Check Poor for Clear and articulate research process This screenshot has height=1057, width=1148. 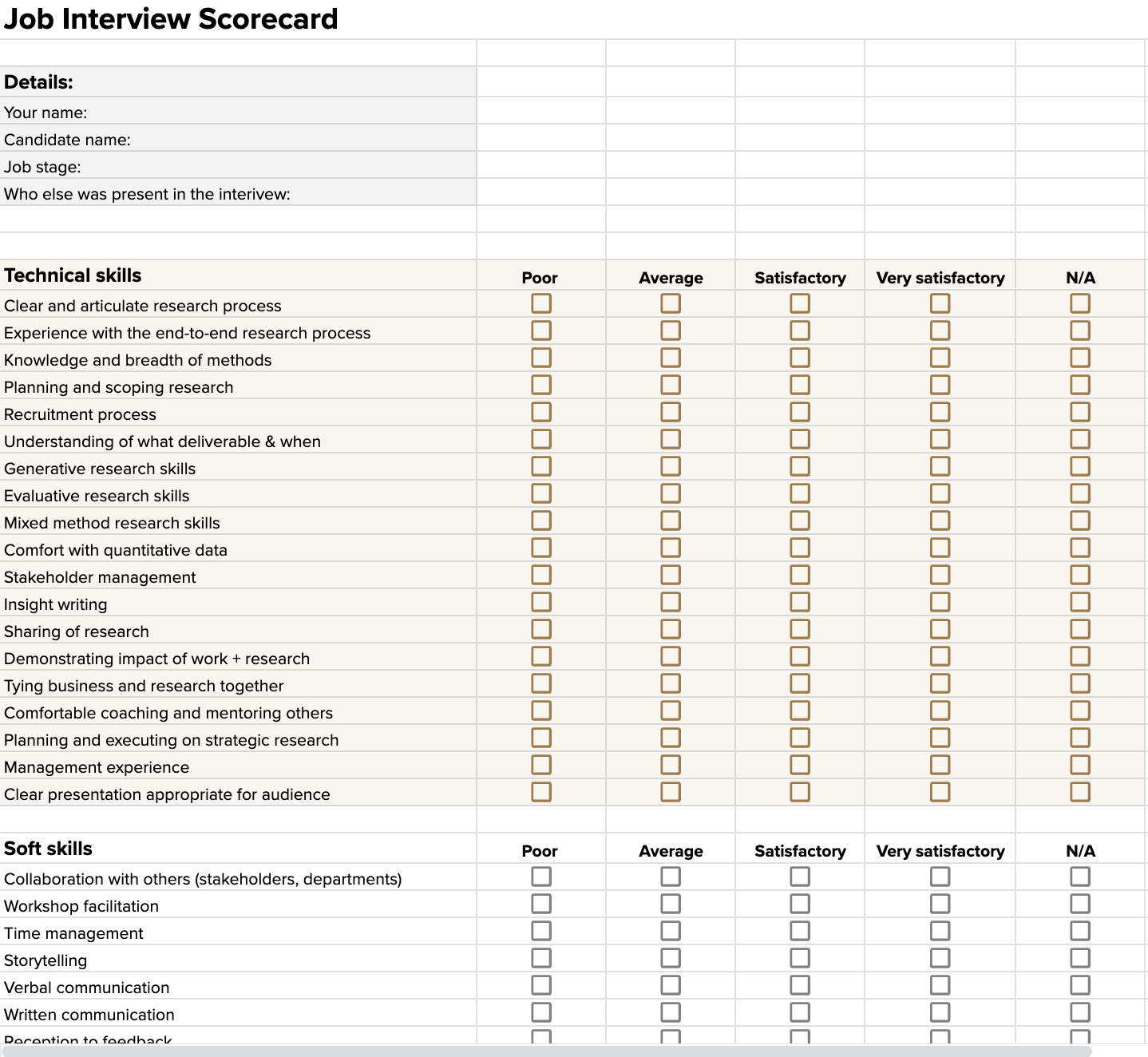[x=541, y=303]
